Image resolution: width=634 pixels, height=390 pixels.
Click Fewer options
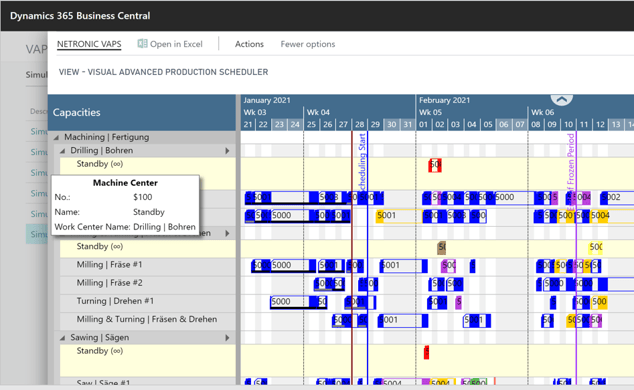[308, 44]
